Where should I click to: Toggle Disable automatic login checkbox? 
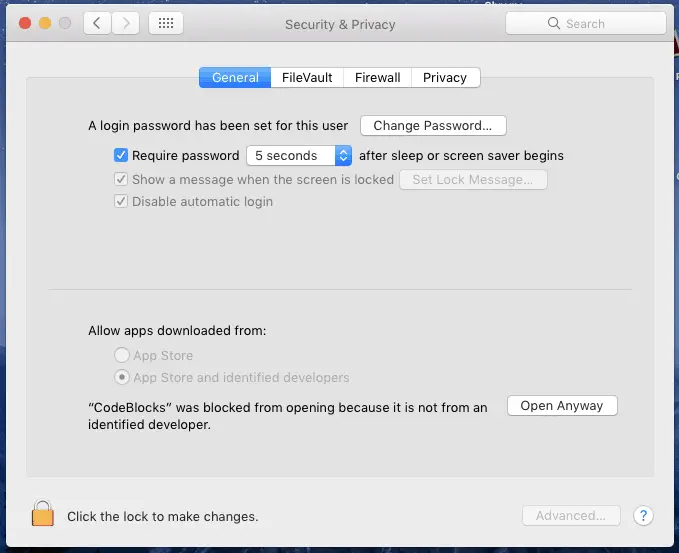click(121, 201)
